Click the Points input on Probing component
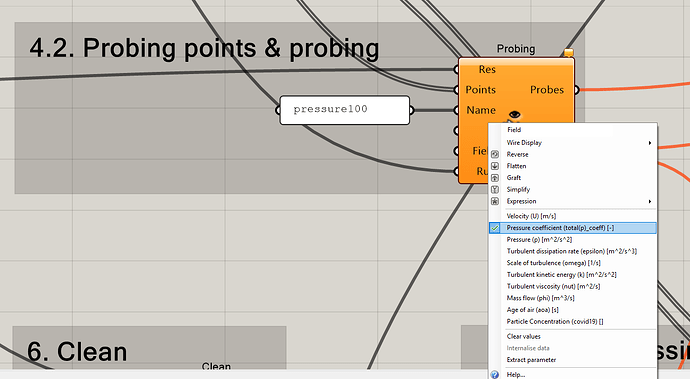 click(481, 90)
